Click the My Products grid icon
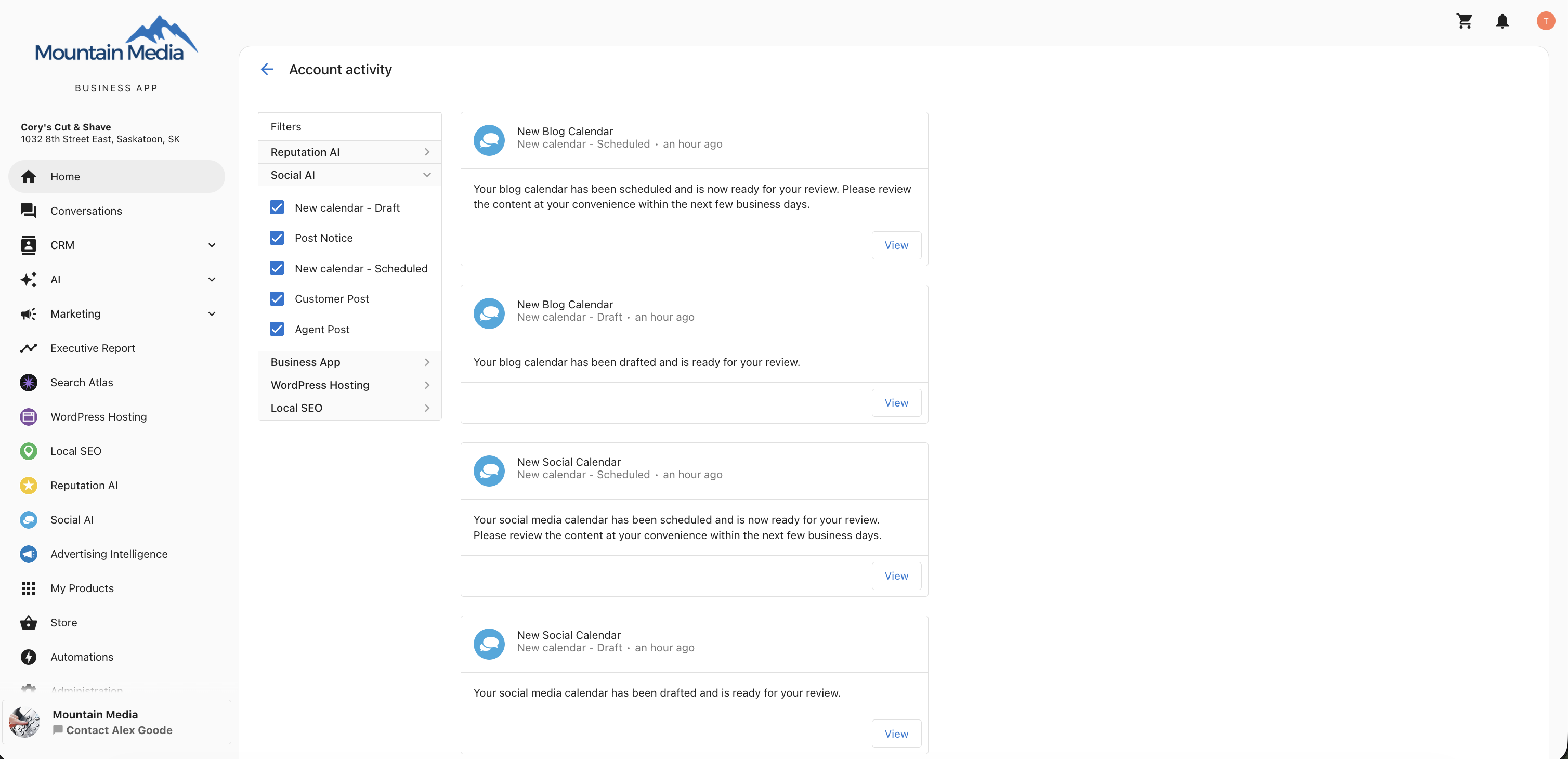This screenshot has height=759, width=1568. click(x=29, y=588)
